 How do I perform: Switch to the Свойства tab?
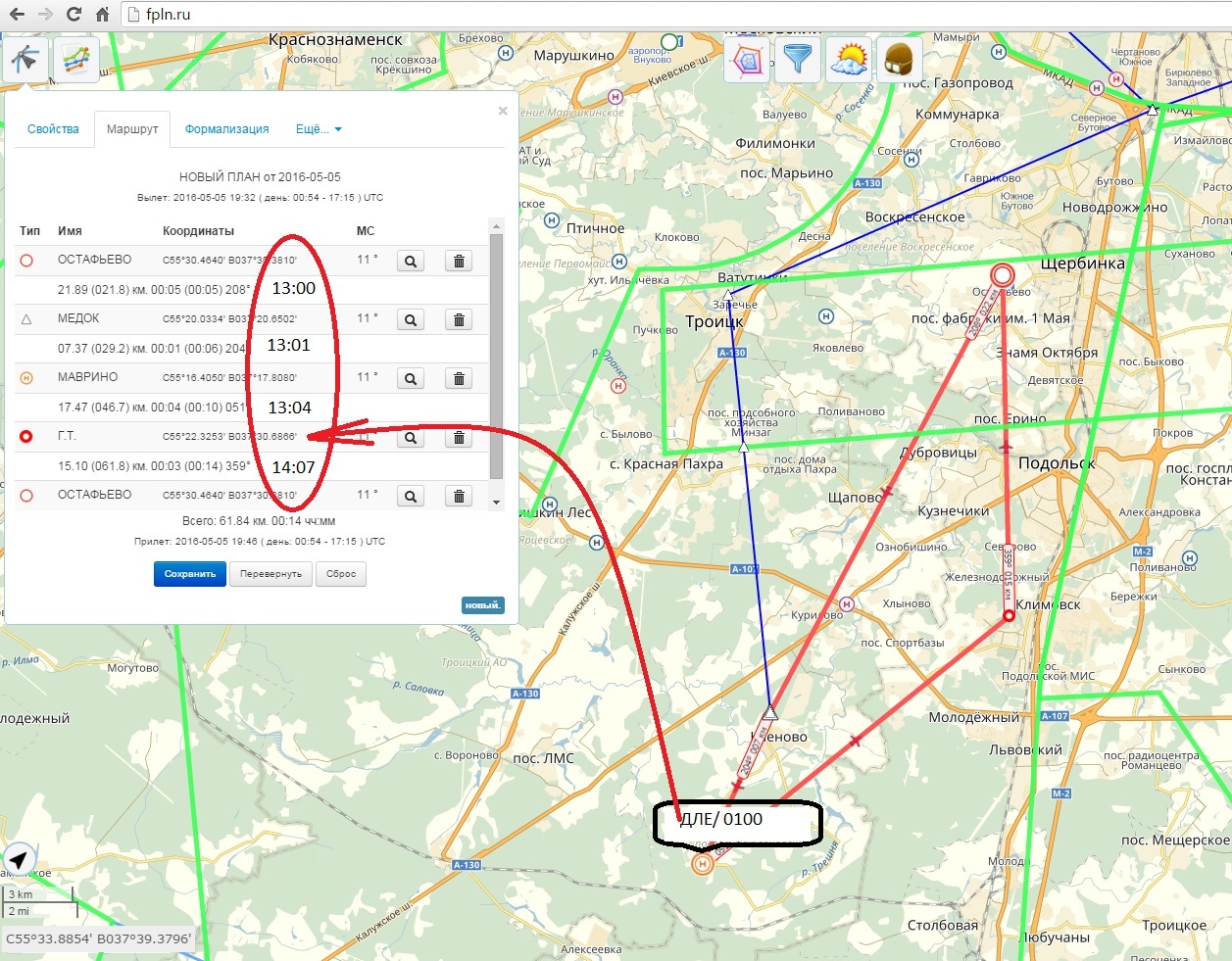point(53,129)
